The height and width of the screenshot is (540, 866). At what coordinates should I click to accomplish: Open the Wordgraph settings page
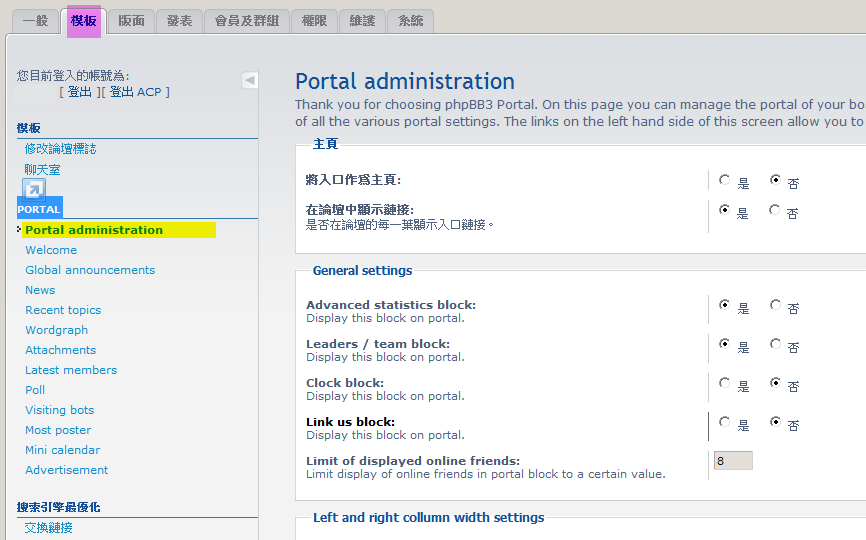click(x=56, y=330)
